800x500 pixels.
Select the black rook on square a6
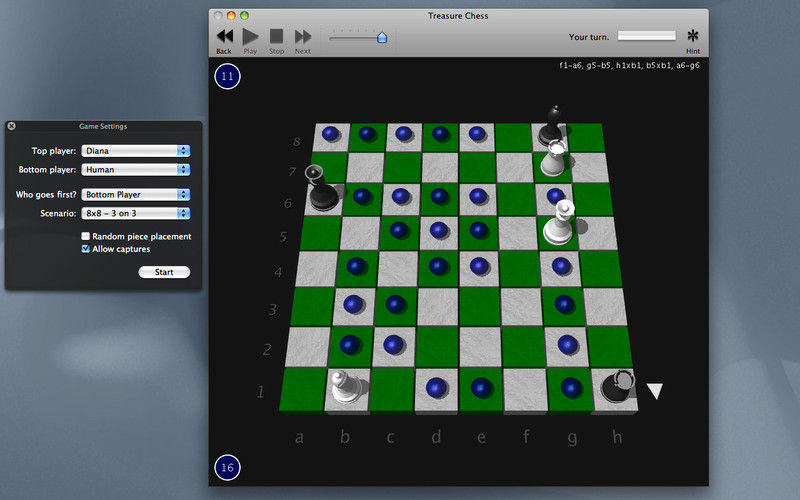click(x=321, y=188)
